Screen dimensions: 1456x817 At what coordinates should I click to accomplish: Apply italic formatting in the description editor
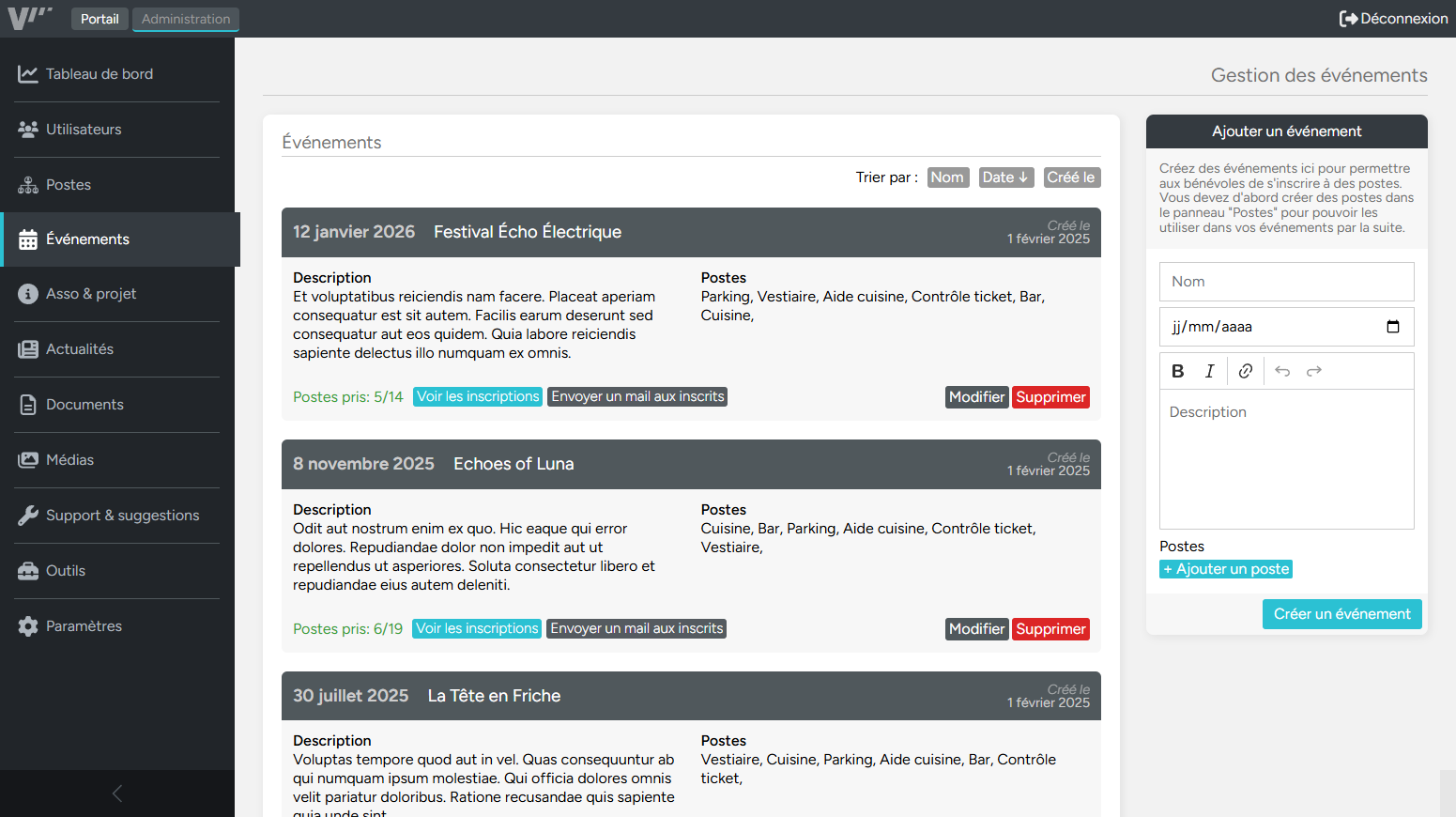(1210, 370)
